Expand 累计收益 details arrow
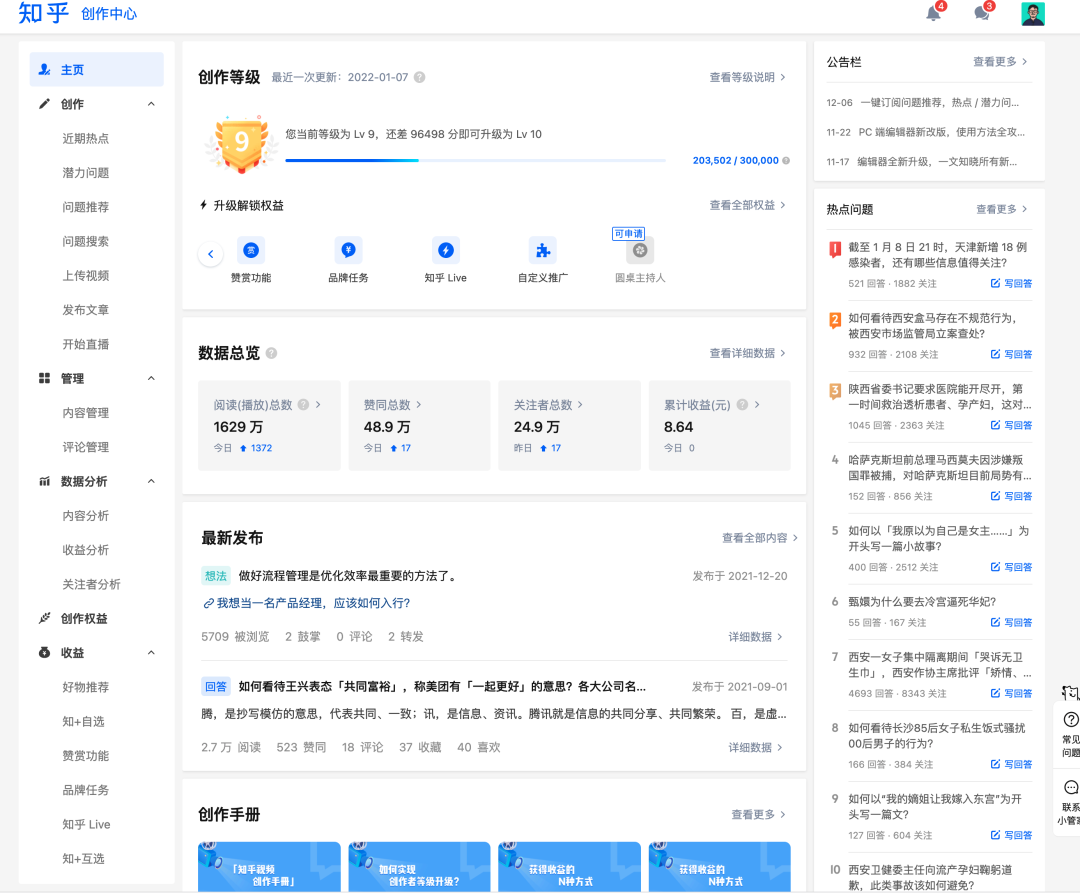1080x894 pixels. tap(757, 405)
